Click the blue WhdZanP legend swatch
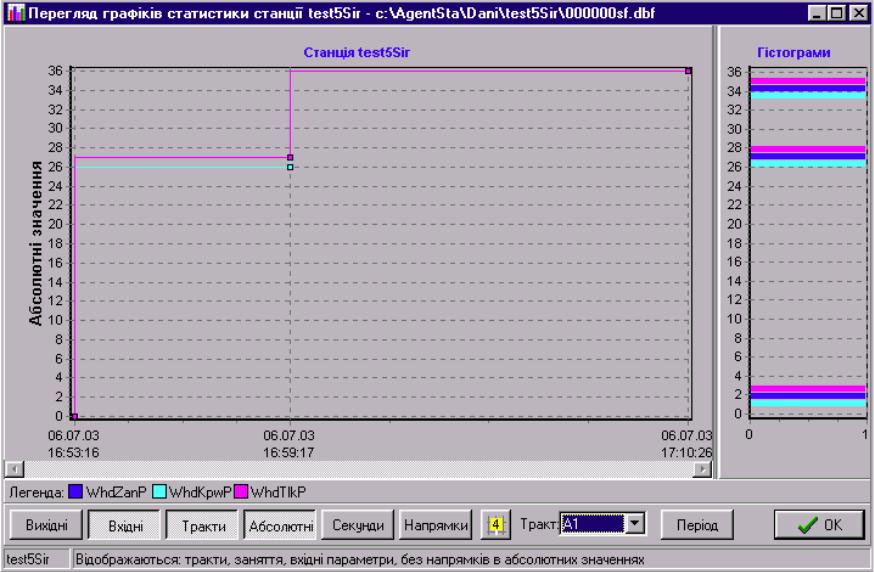This screenshot has height=572, width=874. [75, 492]
